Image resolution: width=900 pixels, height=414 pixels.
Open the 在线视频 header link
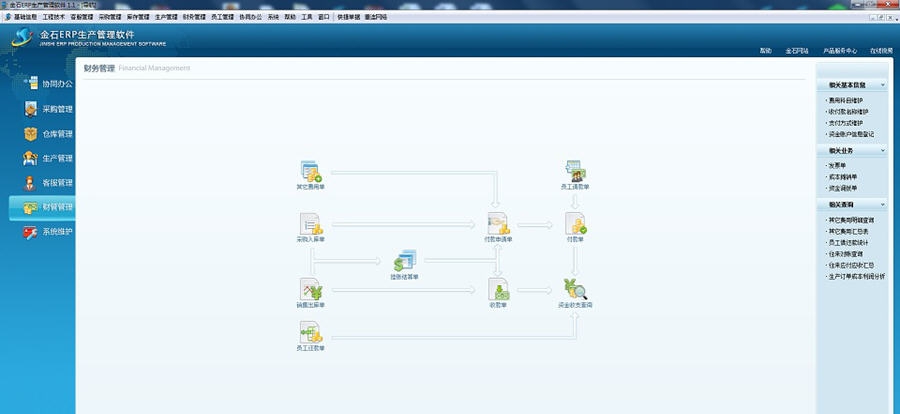pos(881,51)
